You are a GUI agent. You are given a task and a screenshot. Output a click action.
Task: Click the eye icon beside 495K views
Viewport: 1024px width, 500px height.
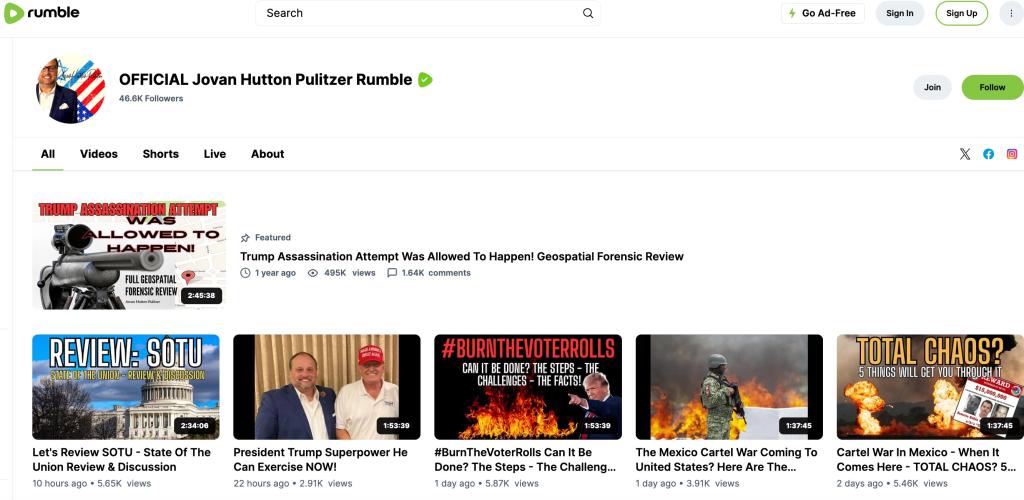tap(313, 273)
